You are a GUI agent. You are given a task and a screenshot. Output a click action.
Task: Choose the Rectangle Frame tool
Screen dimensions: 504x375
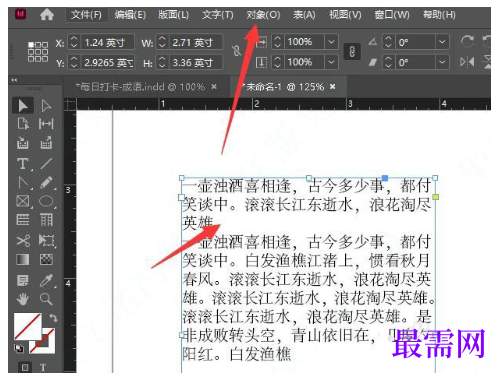[23, 201]
